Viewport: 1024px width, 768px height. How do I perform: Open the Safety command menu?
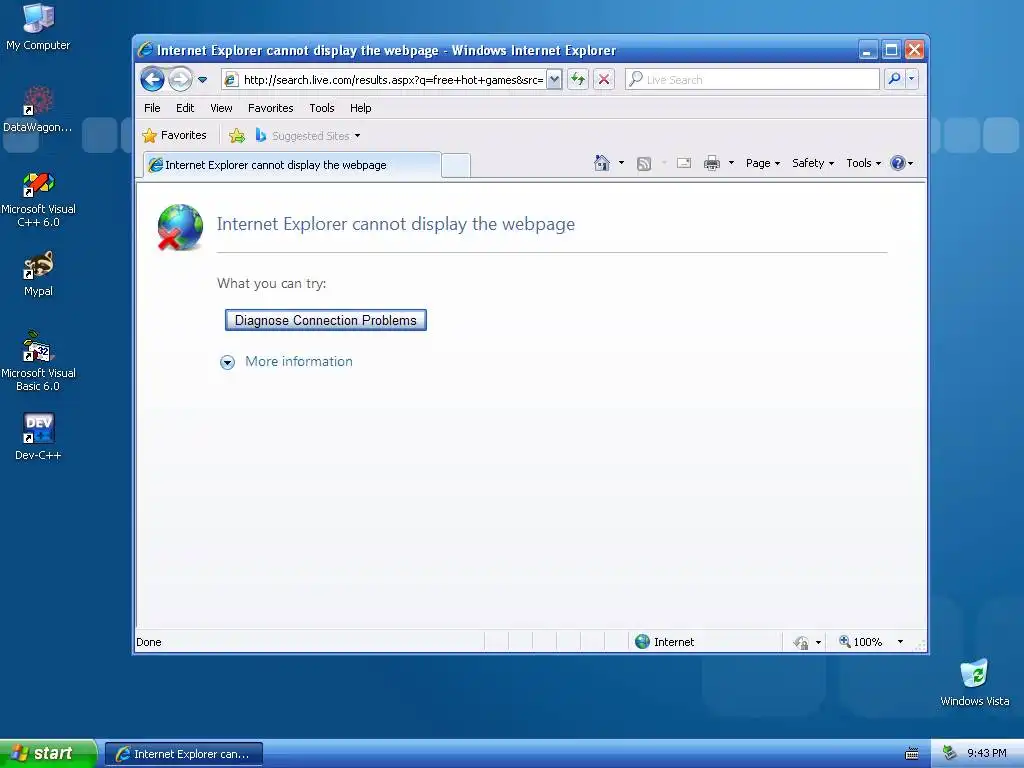tap(812, 163)
